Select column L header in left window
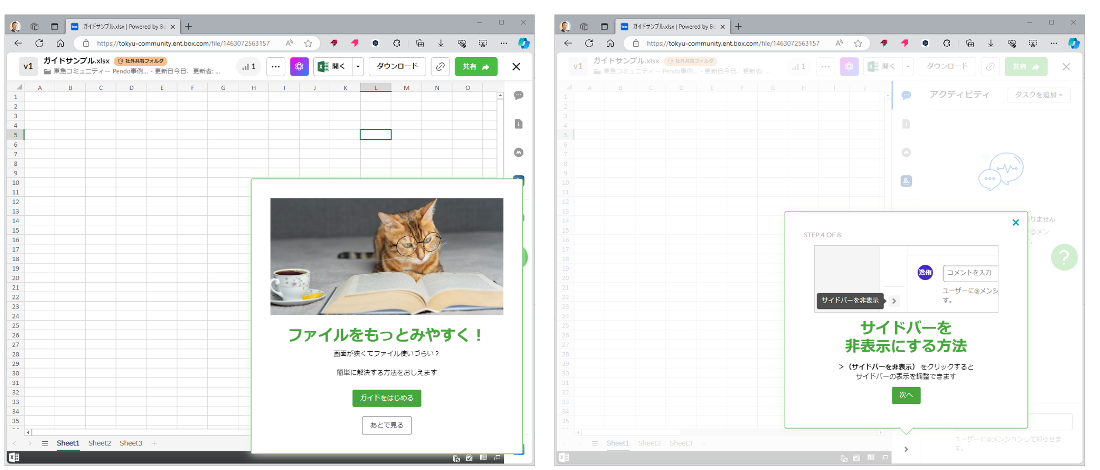This screenshot has height=470, width=1100. pos(376,88)
